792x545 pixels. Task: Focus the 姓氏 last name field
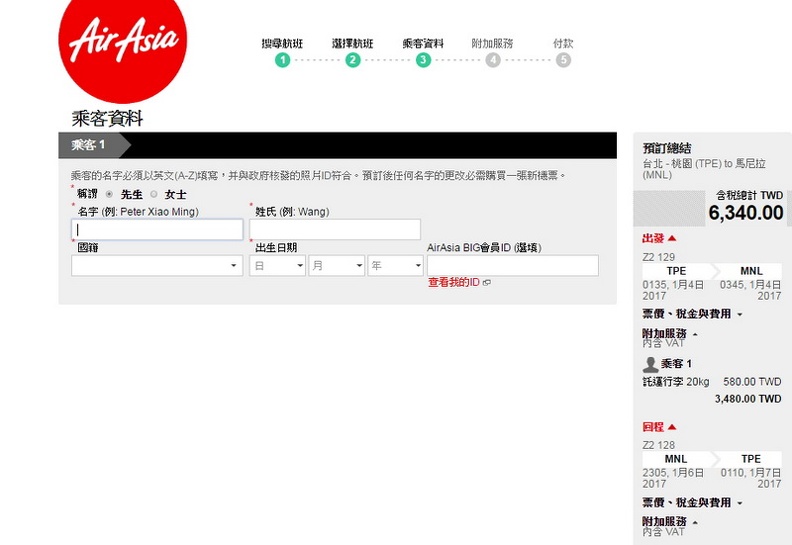click(335, 230)
